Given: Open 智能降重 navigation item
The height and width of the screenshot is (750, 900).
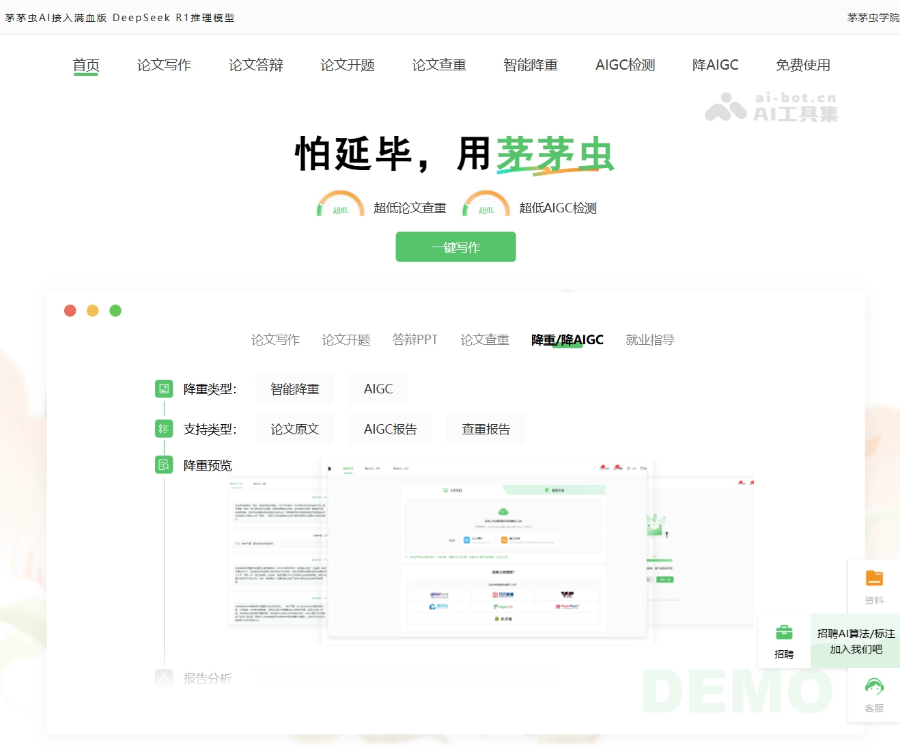Looking at the screenshot, I should (530, 65).
